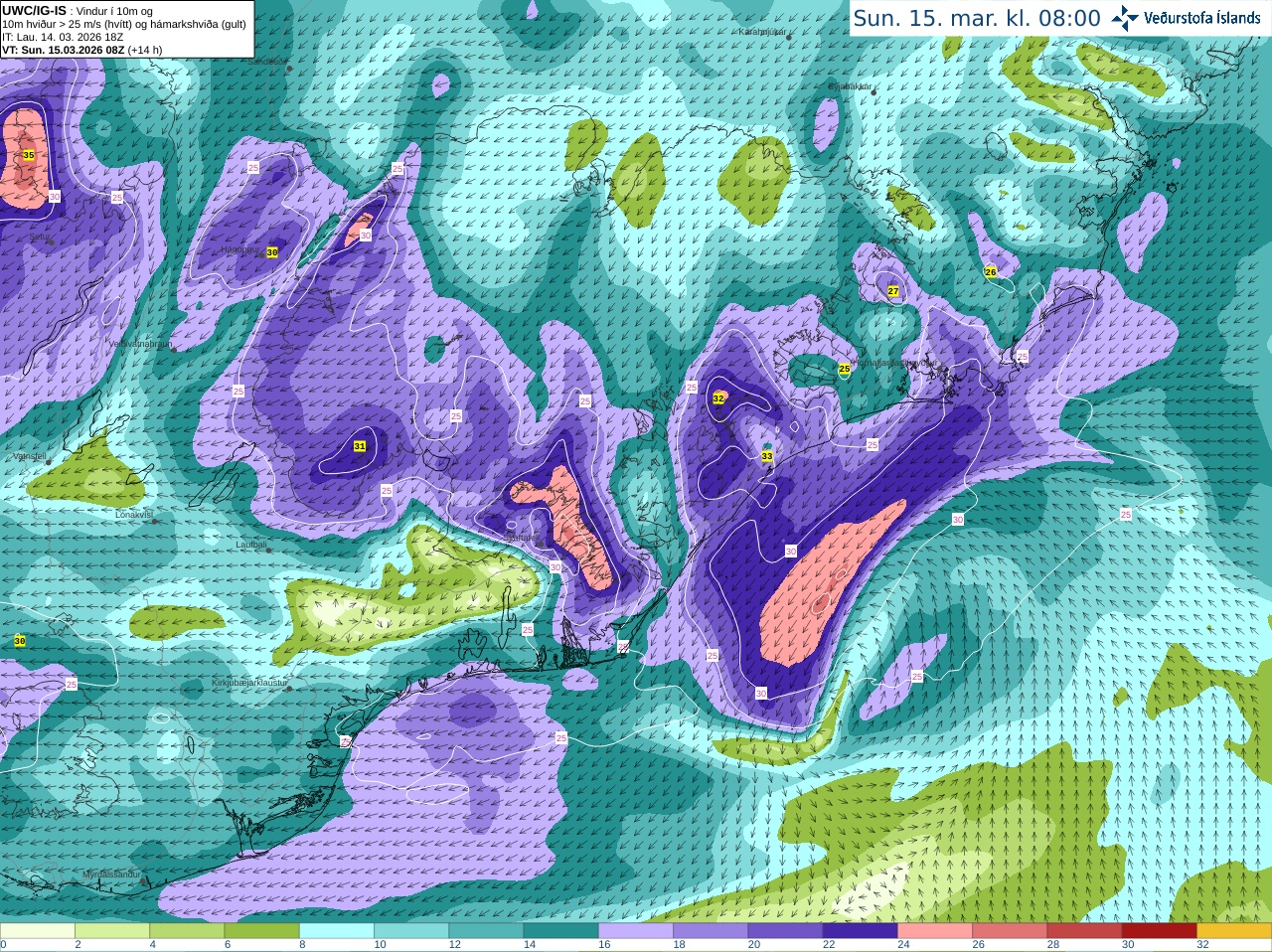Click the light cyan 8–10 legend swatch
Image resolution: width=1272 pixels, height=952 pixels.
(x=337, y=931)
